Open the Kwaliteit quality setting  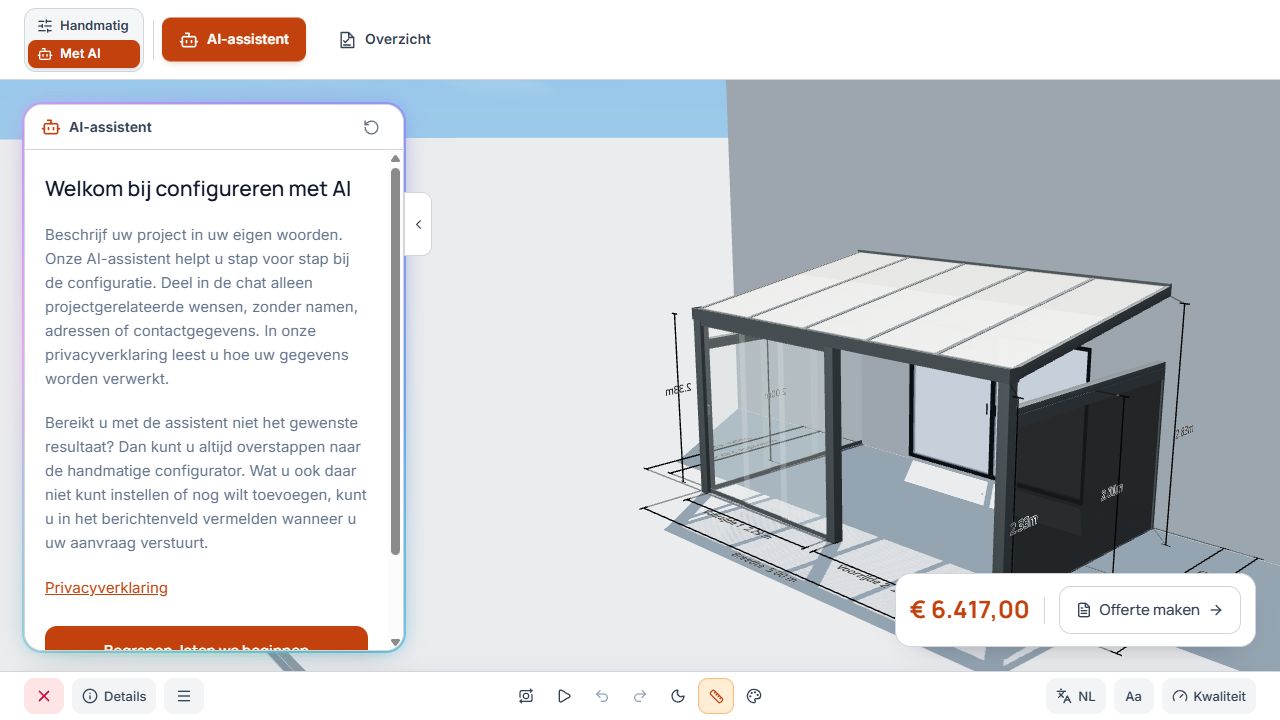click(1209, 696)
